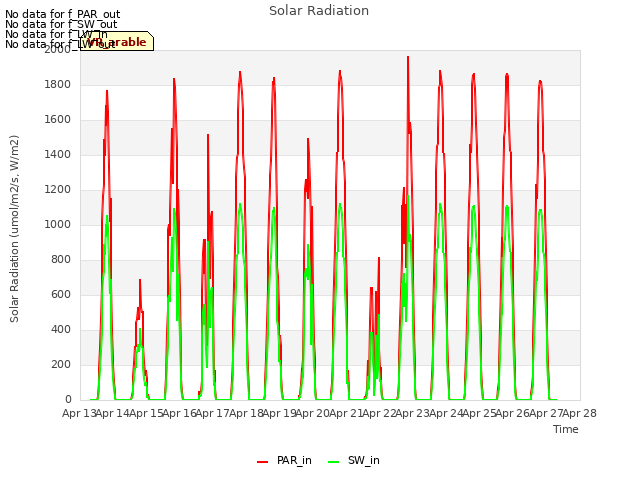Click the Apr 14 x-axis tick label
Image resolution: width=640 pixels, height=480 pixels.
(x=113, y=413)
